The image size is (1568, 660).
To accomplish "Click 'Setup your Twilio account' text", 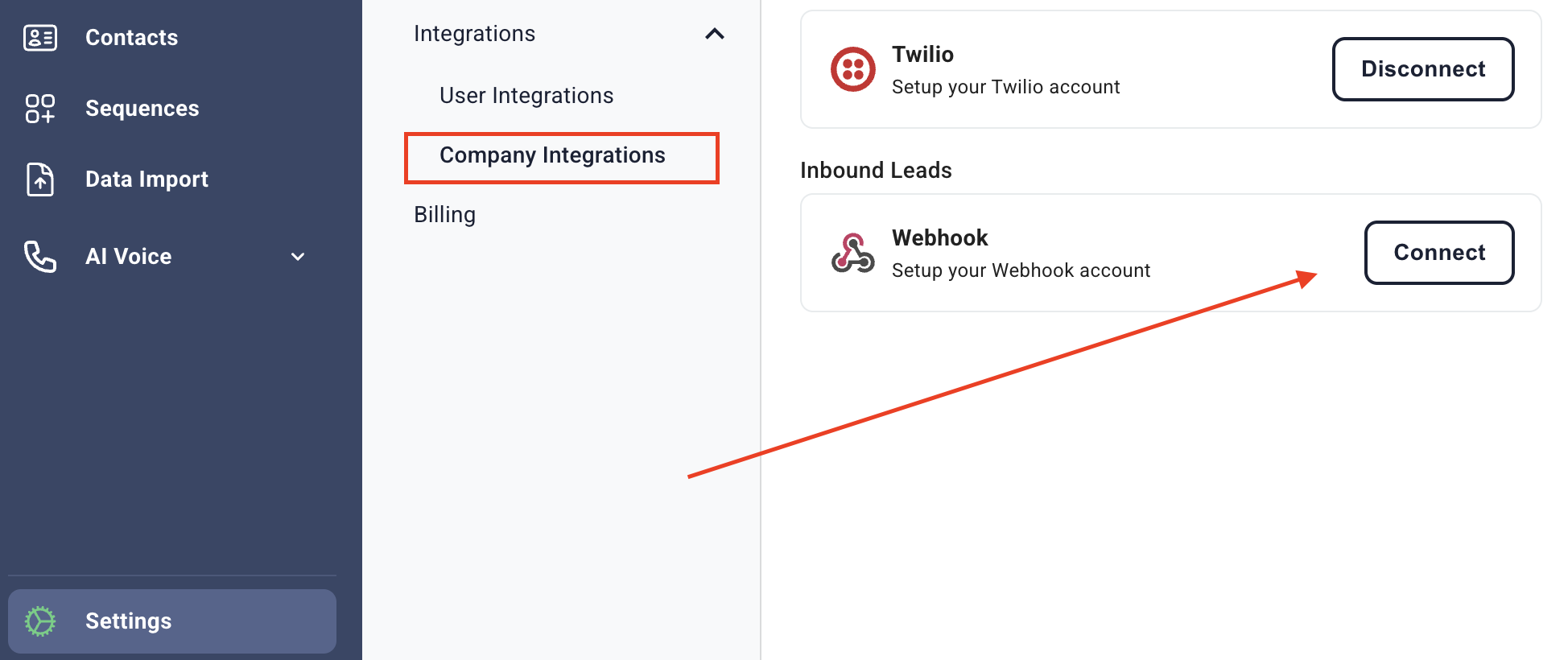I will coord(1006,87).
